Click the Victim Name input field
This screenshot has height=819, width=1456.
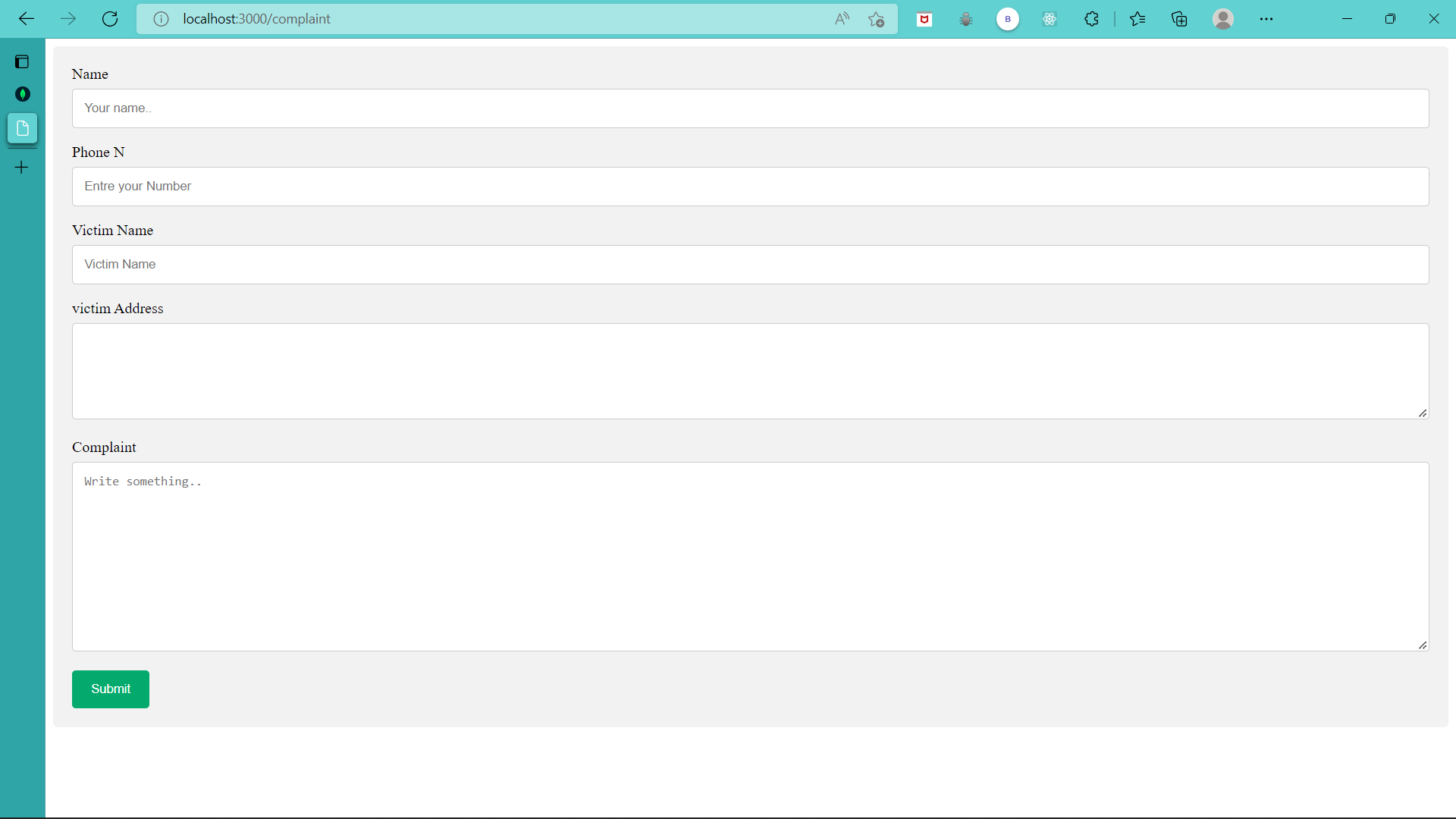pyautogui.click(x=750, y=265)
